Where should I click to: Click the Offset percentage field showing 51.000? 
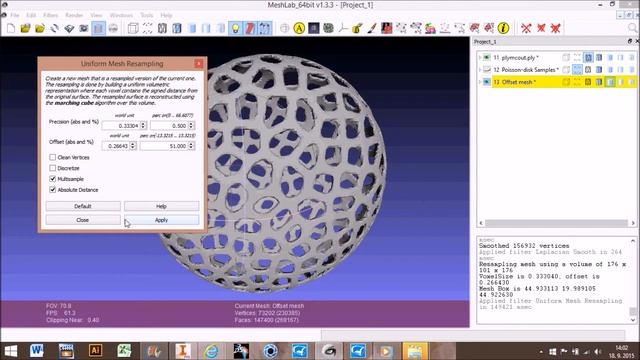[164, 146]
